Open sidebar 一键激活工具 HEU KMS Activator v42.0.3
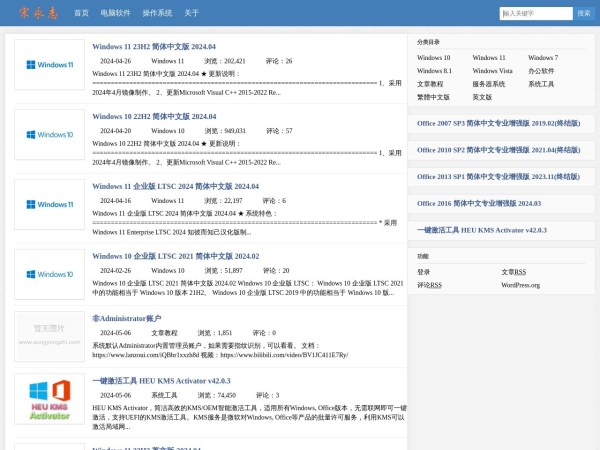 tap(482, 230)
